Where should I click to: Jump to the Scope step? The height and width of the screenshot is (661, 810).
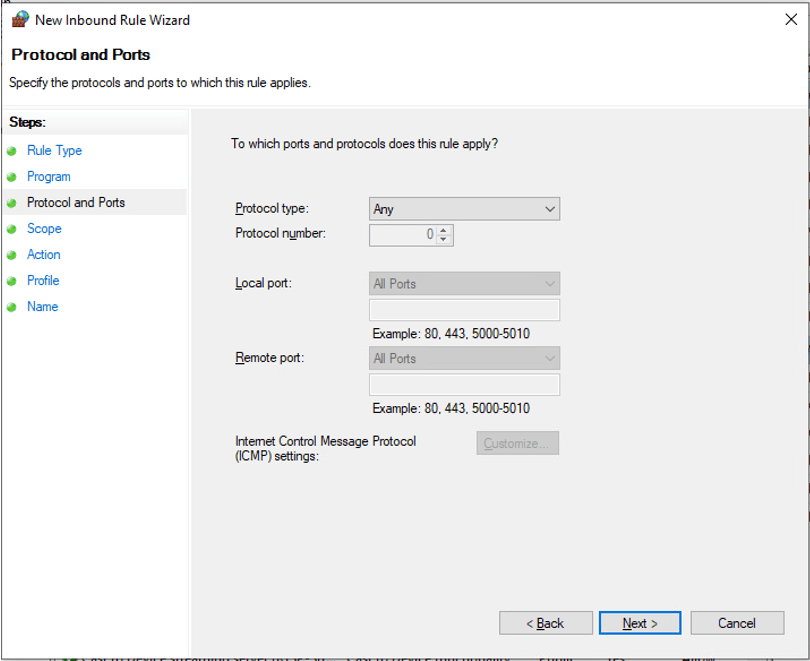tap(44, 228)
